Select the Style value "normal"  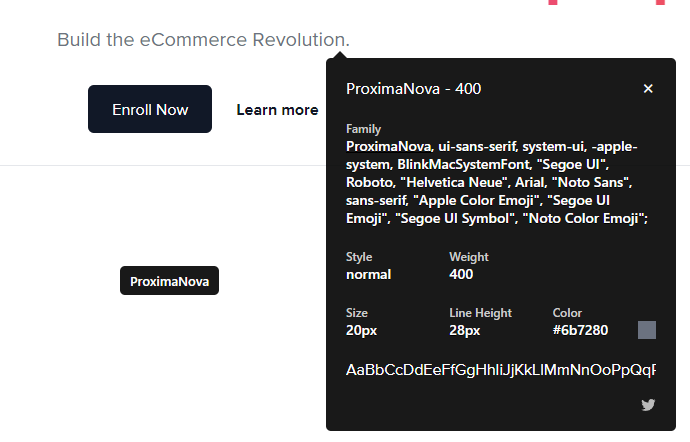pos(368,274)
